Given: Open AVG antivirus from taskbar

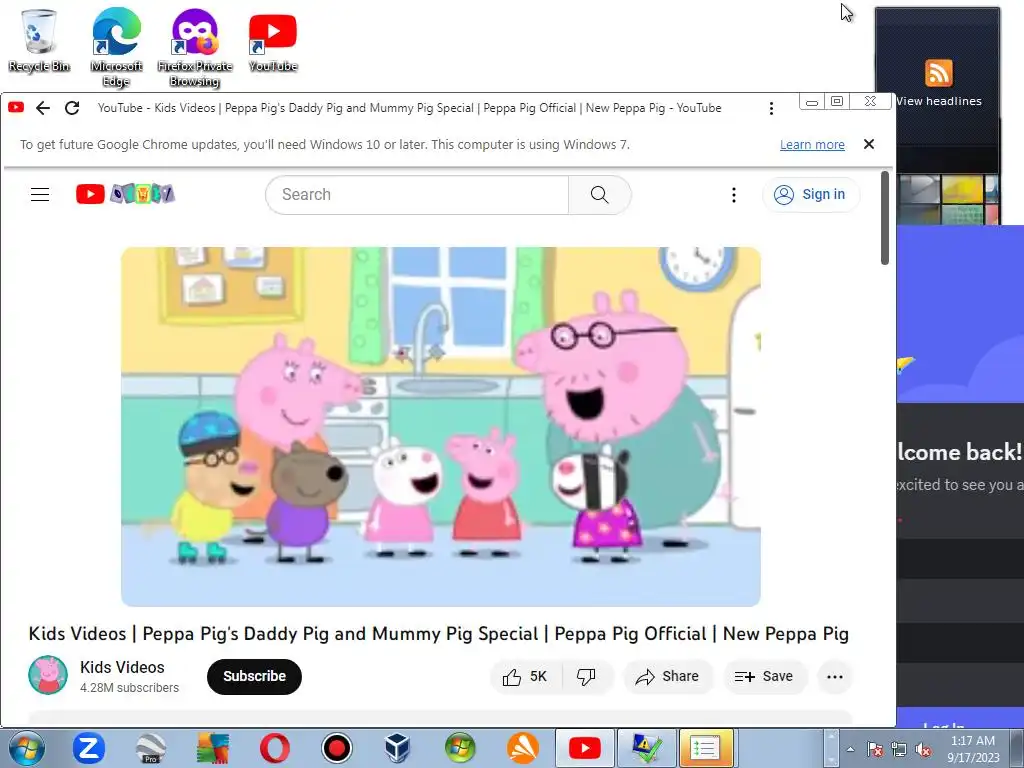Looking at the screenshot, I should pyautogui.click(x=212, y=748).
